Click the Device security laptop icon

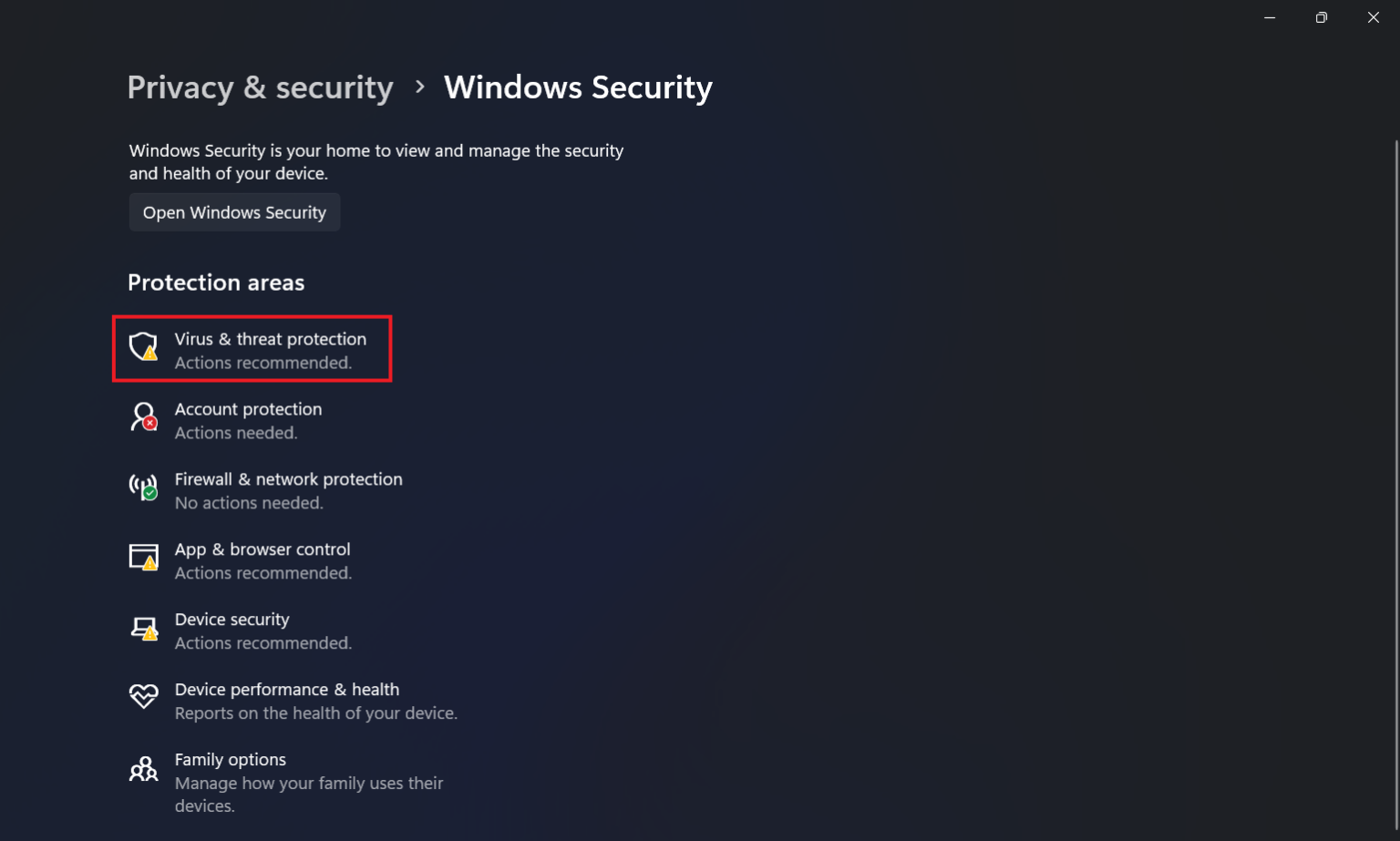tap(143, 627)
